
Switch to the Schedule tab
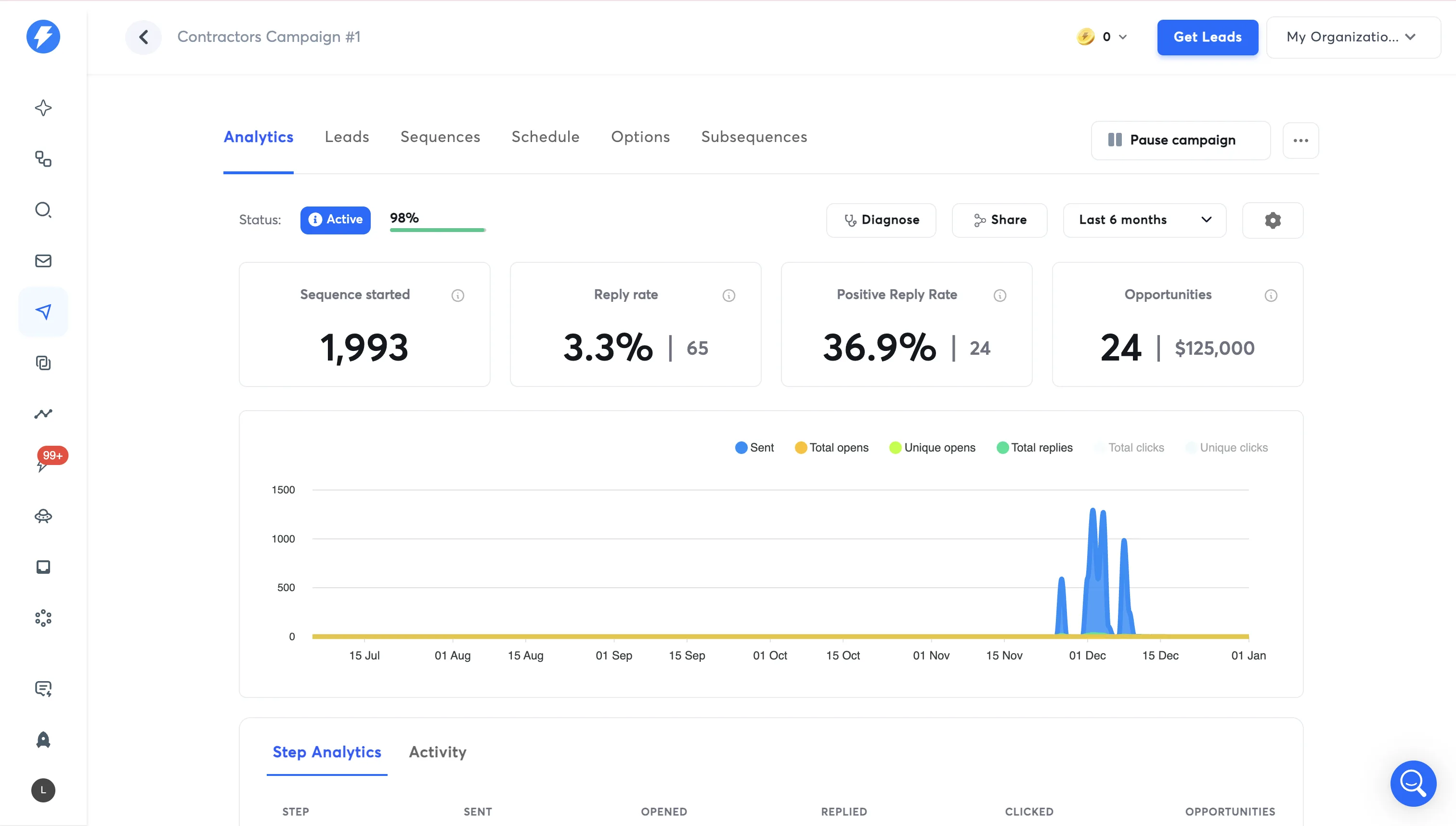click(x=546, y=137)
